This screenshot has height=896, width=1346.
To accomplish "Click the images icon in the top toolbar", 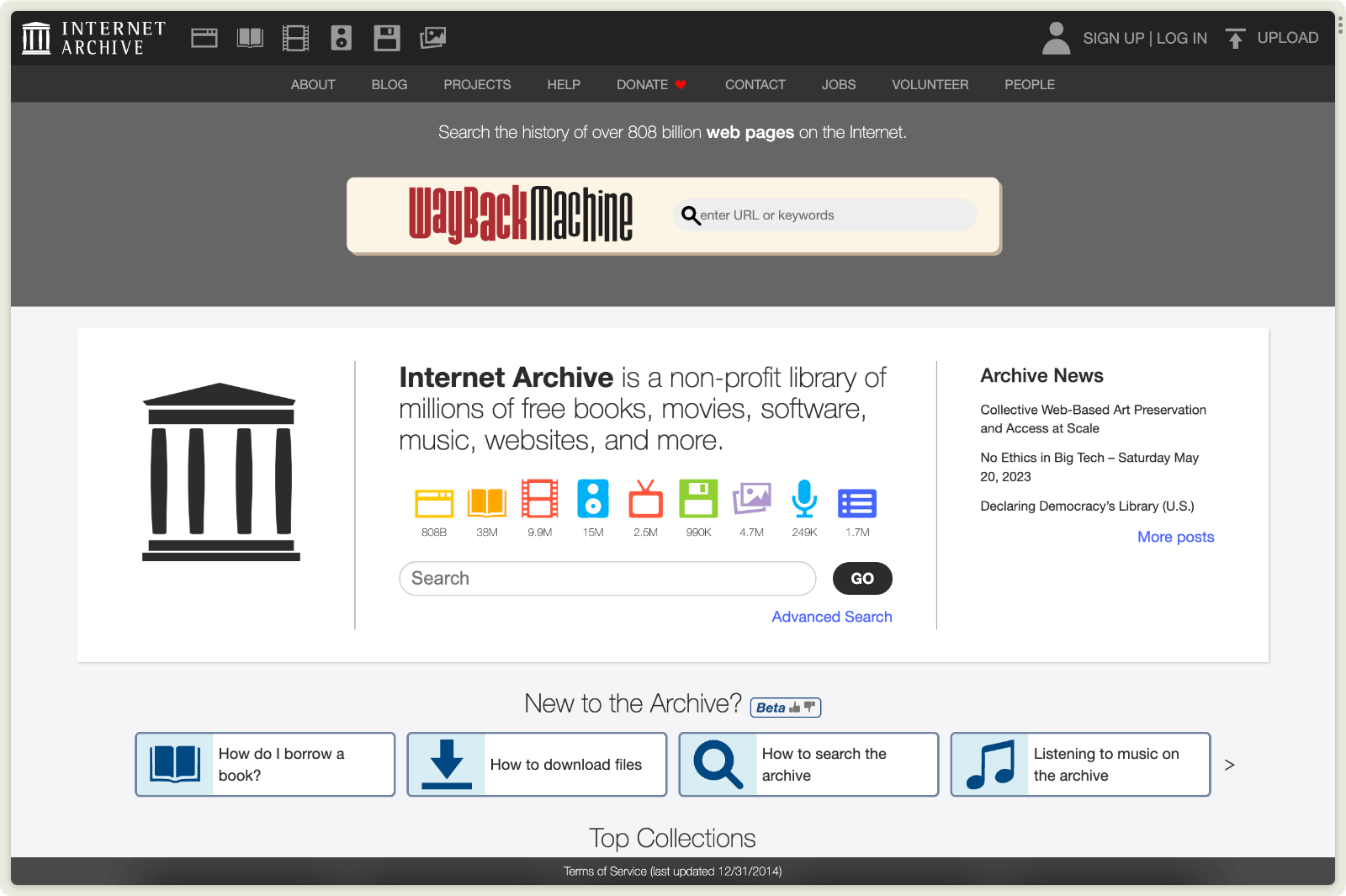I will [432, 37].
